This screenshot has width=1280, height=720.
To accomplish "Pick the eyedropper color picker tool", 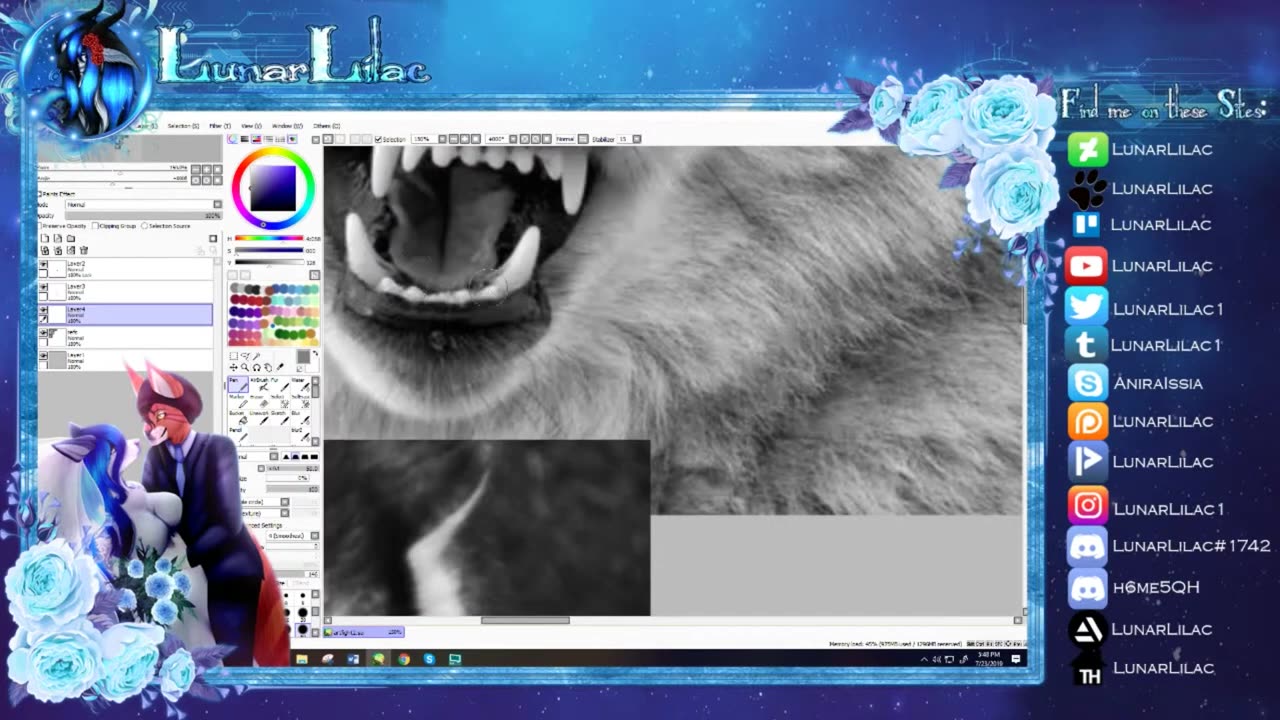I will 279,367.
